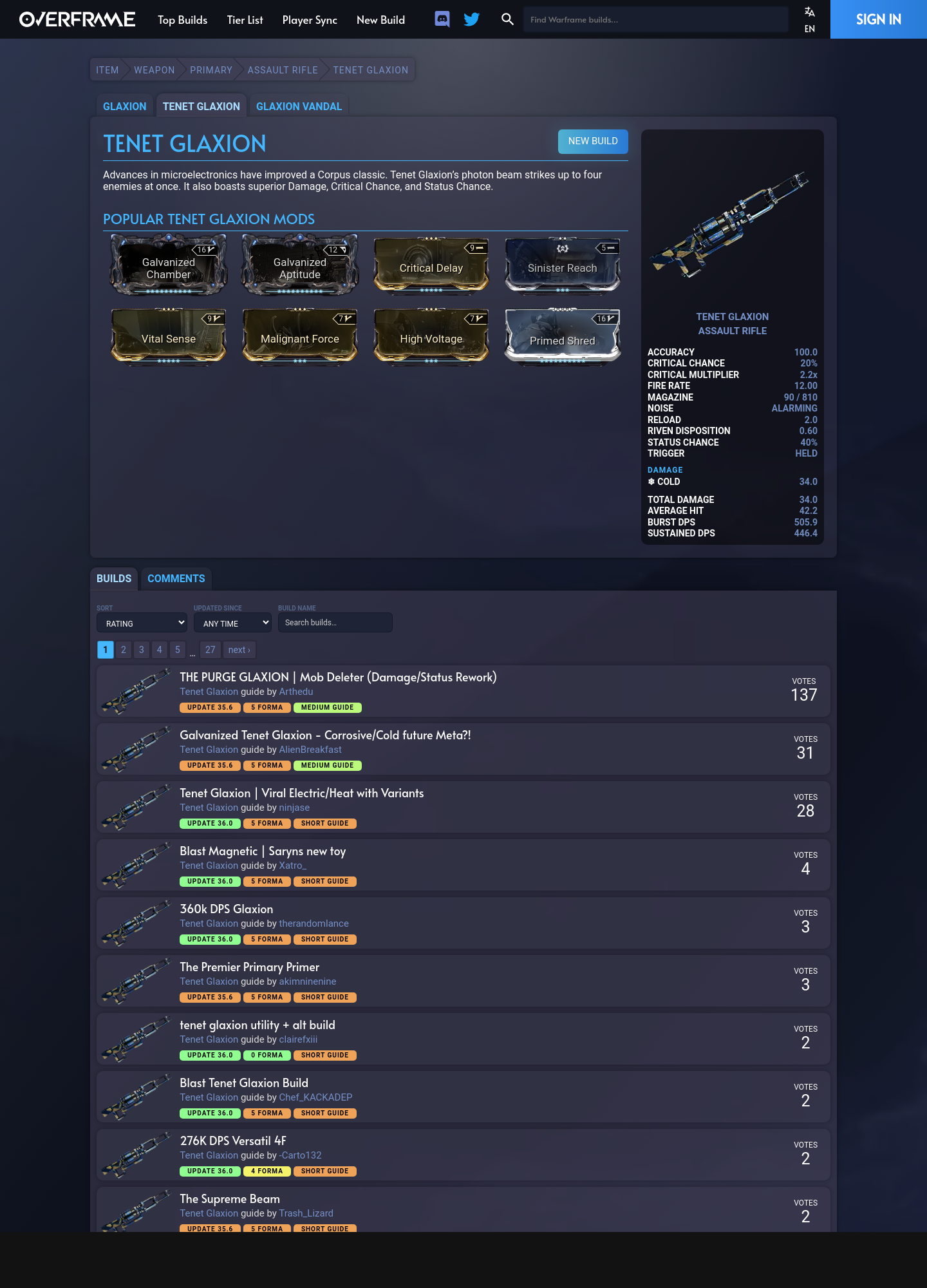Open author AlienBreakfast's profile
Image resolution: width=927 pixels, height=1288 pixels.
[310, 750]
